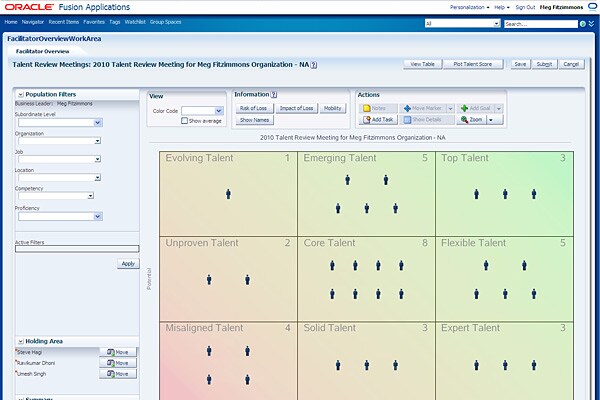Click the Show Details icon

tap(407, 120)
